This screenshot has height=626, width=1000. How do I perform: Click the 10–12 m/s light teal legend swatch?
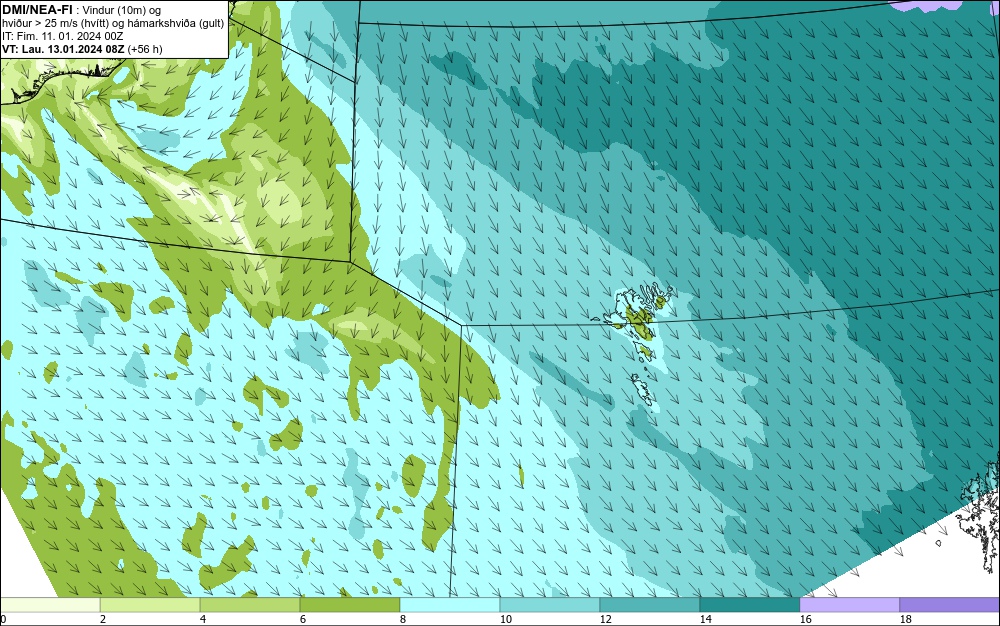click(x=550, y=604)
